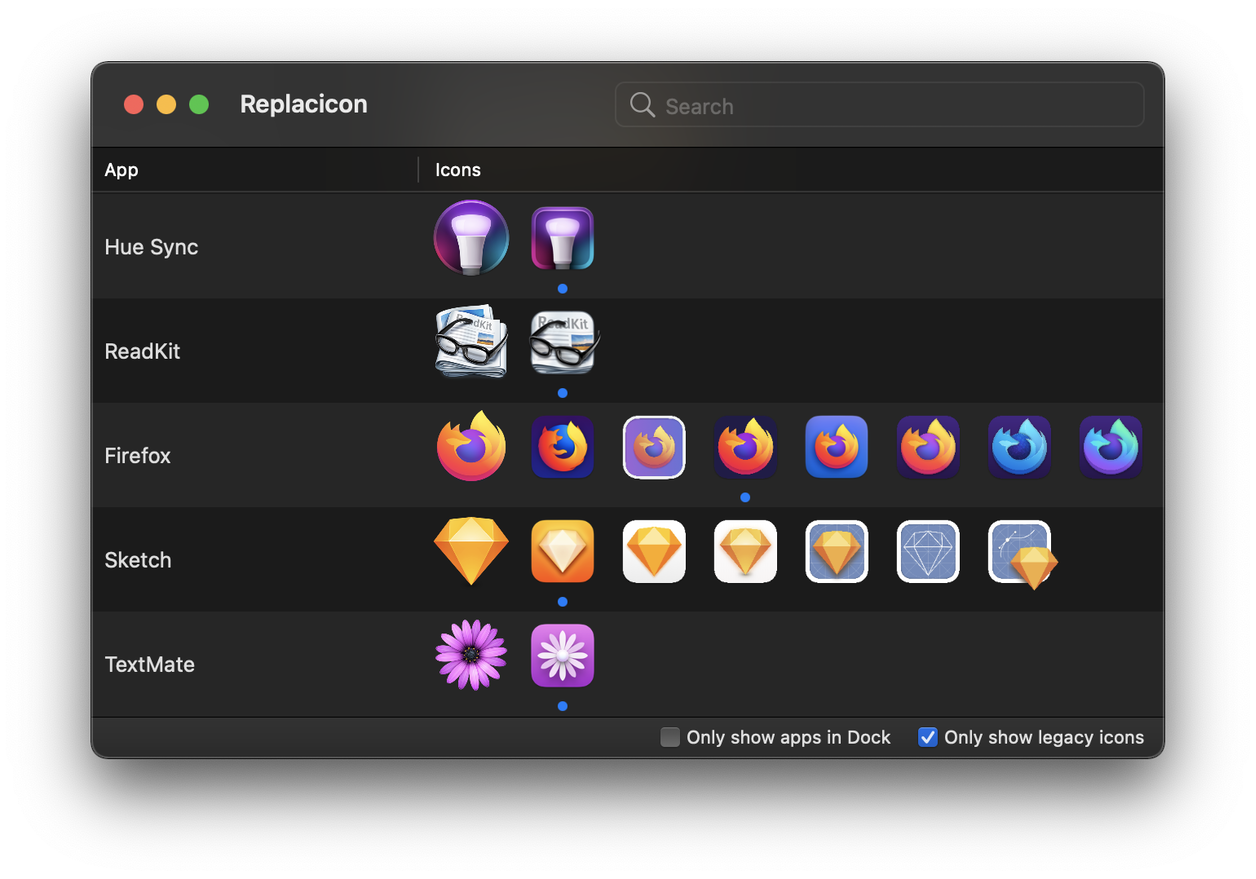Select the Sketch blueprint icon with overlapping corner diamond
The image size is (1256, 879).
(1022, 554)
